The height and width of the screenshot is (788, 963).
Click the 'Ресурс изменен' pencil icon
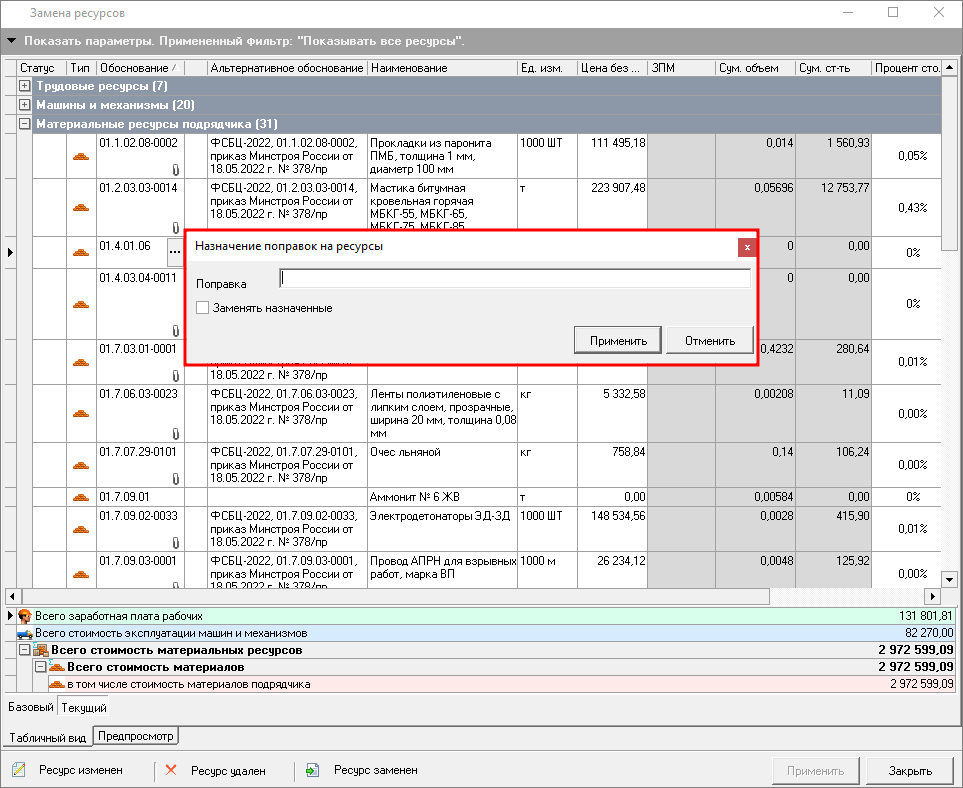click(x=19, y=771)
